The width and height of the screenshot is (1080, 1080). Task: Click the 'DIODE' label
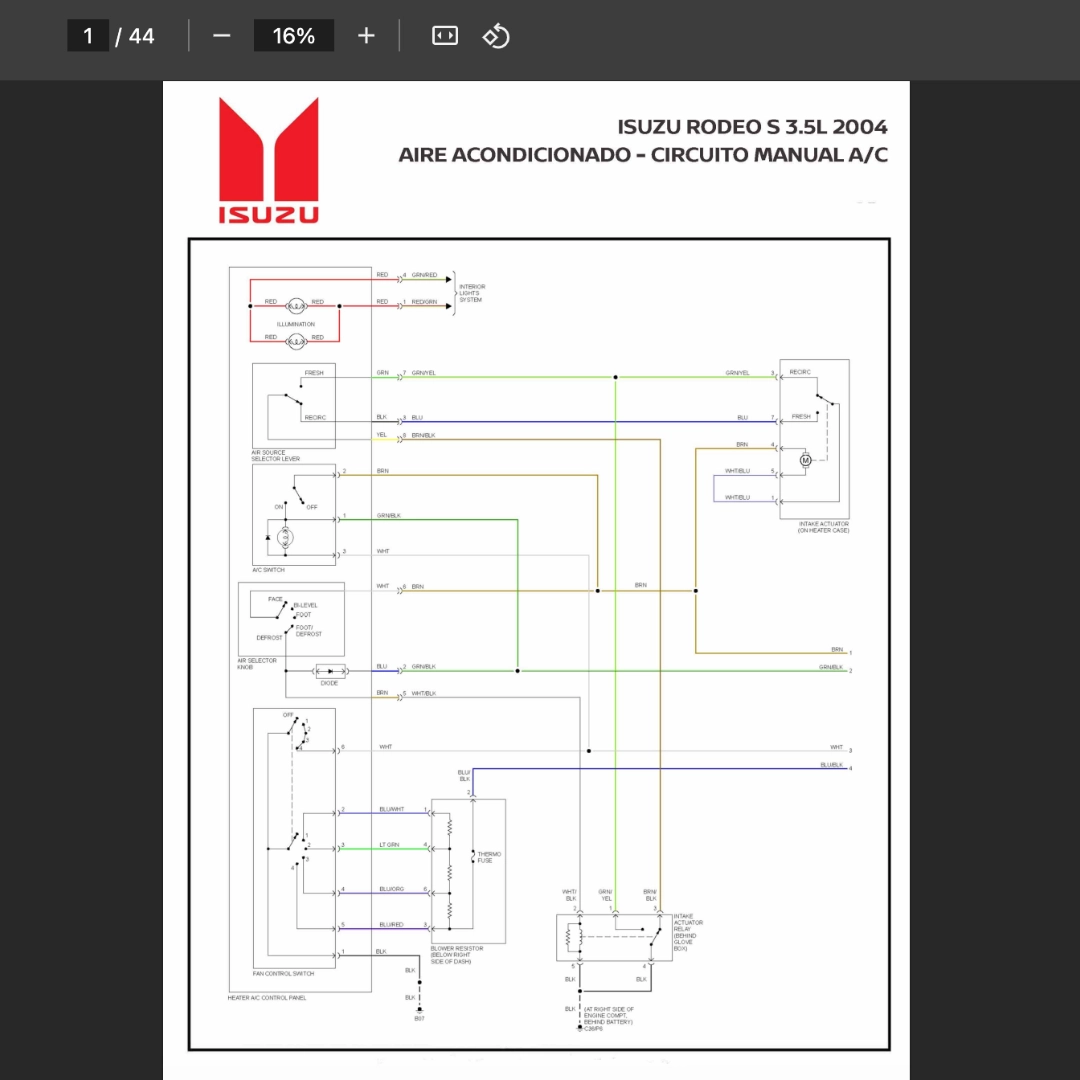(x=329, y=683)
